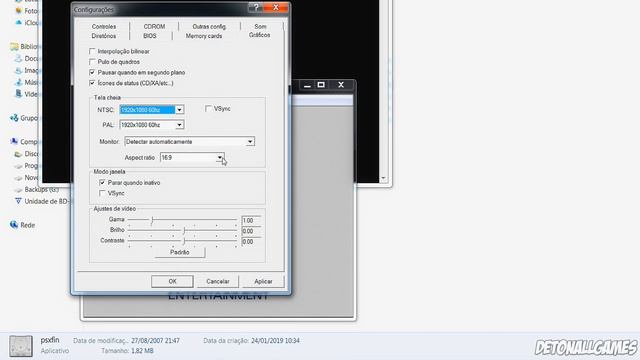Click the help question mark button
The width and height of the screenshot is (640, 360).
pyautogui.click(x=256, y=7)
